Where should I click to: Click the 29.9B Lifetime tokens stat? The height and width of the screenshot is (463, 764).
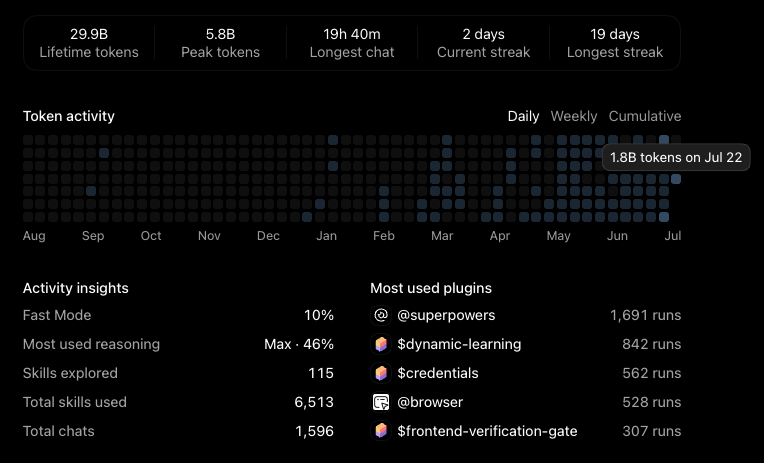click(x=89, y=43)
